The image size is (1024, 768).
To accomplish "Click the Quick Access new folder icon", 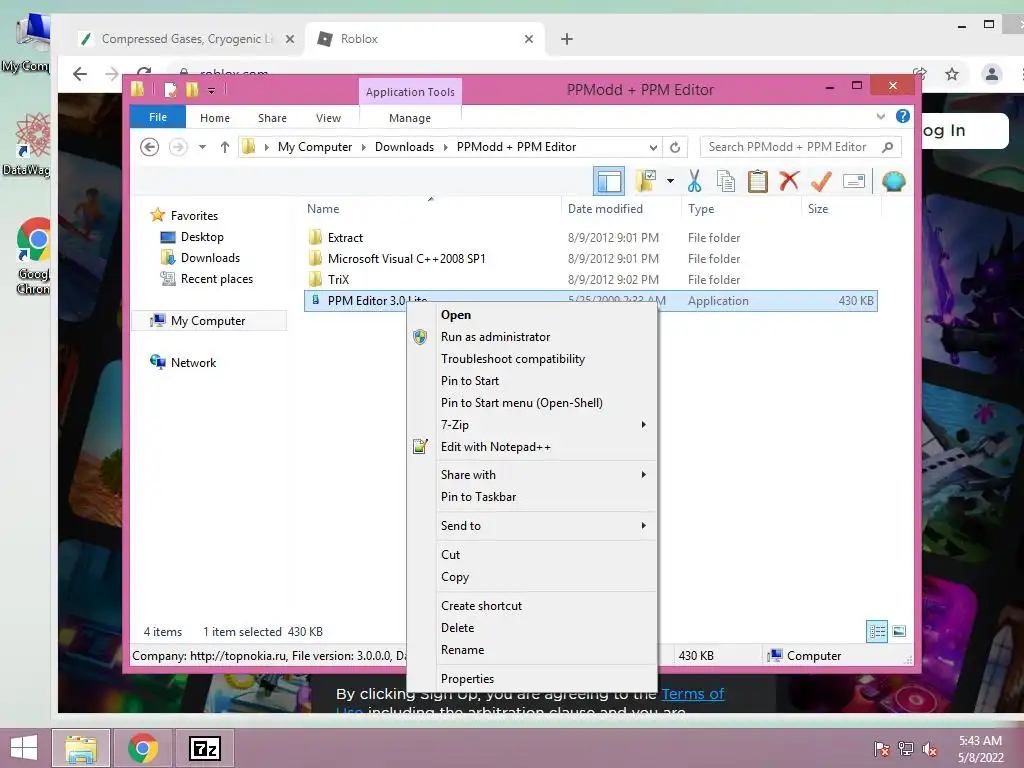I will 192,89.
